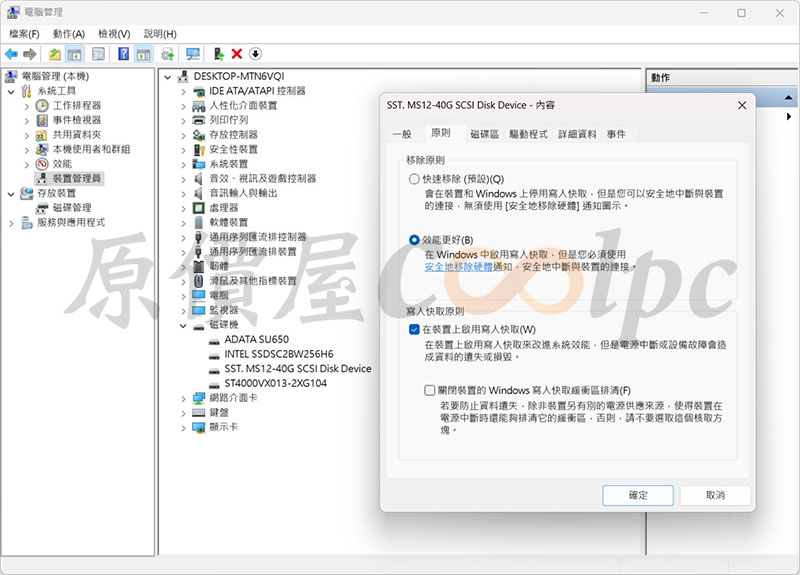Click the Performance (效能) icon
Screen dimensions: 800x575
pos(42,164)
